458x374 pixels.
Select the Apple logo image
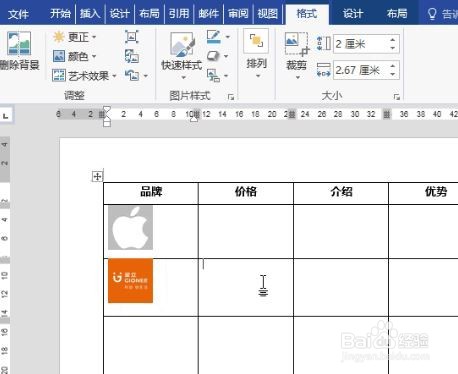pos(130,228)
